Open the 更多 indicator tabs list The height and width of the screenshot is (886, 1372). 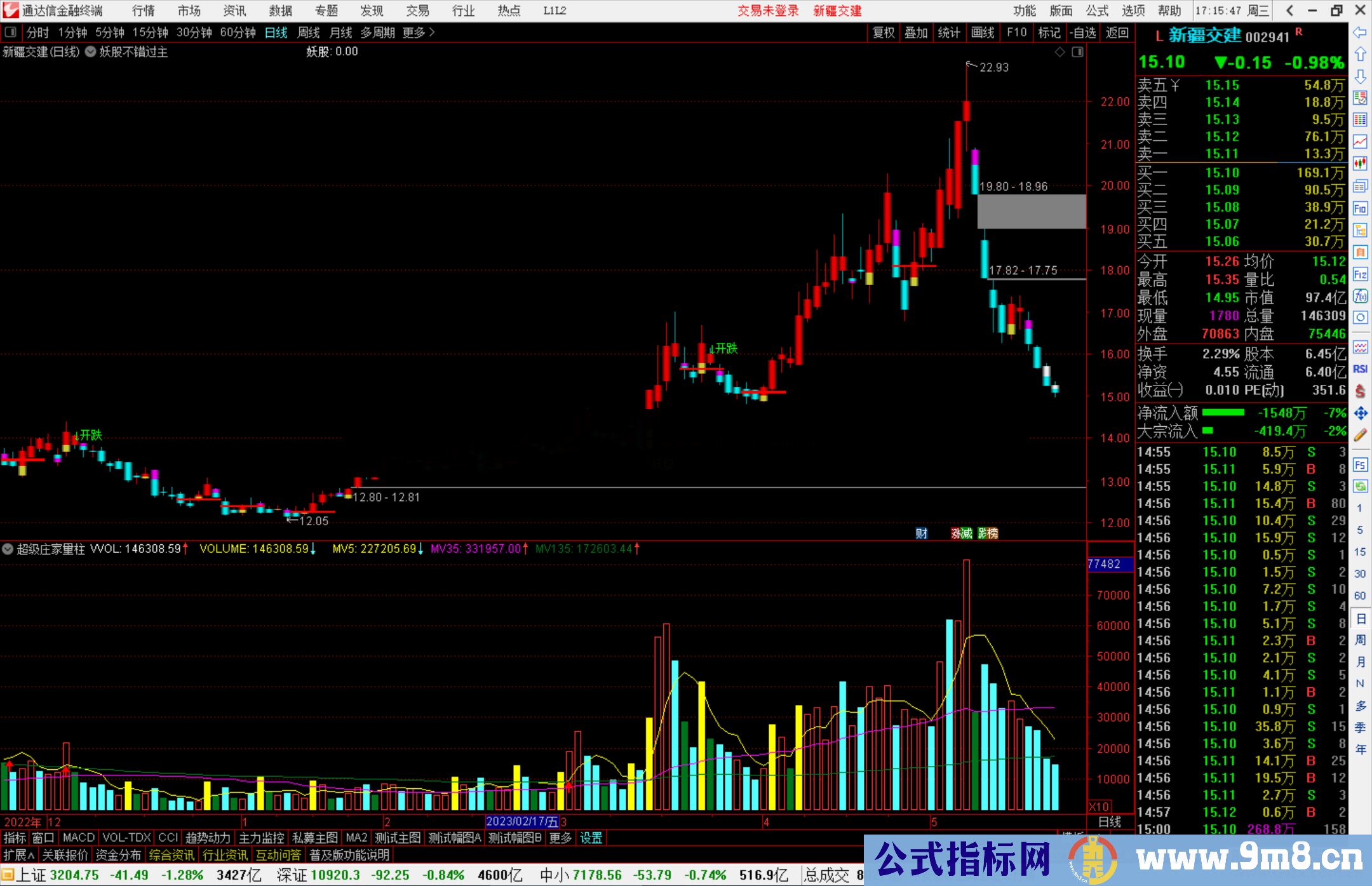tap(560, 838)
